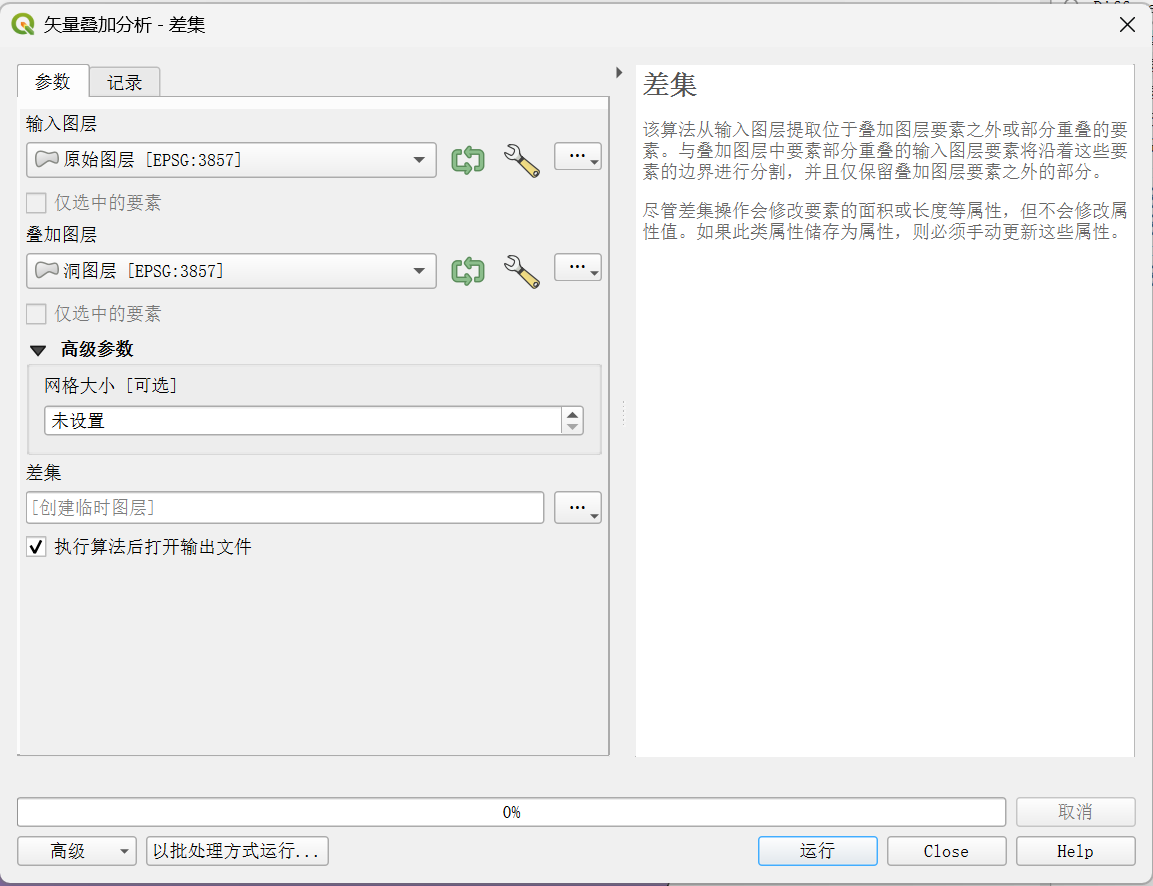This screenshot has height=886, width=1153.
Task: Open the wrench advanced options for 输入图层
Action: coord(521,160)
